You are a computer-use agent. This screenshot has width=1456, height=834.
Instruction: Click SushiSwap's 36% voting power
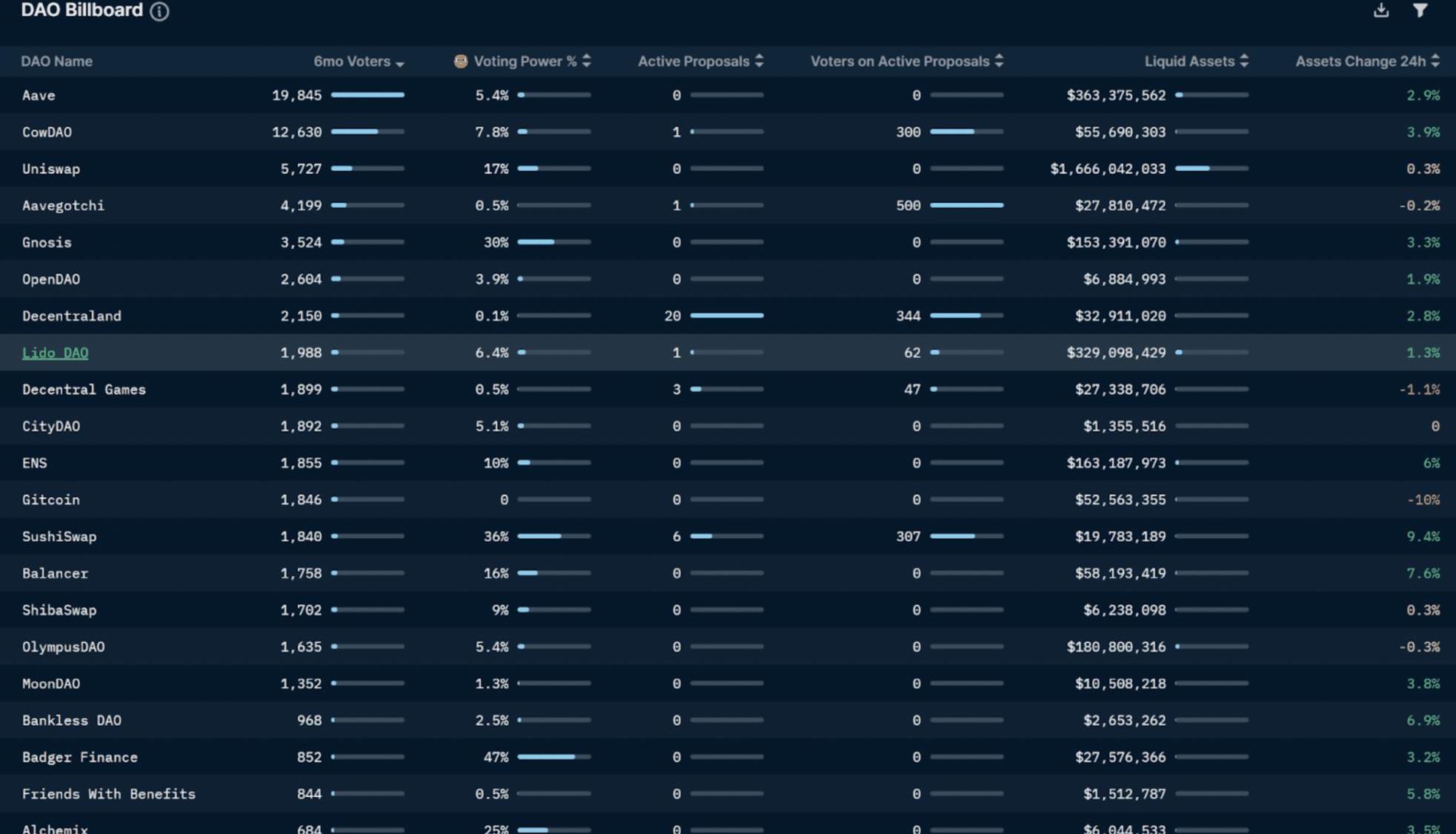point(496,536)
